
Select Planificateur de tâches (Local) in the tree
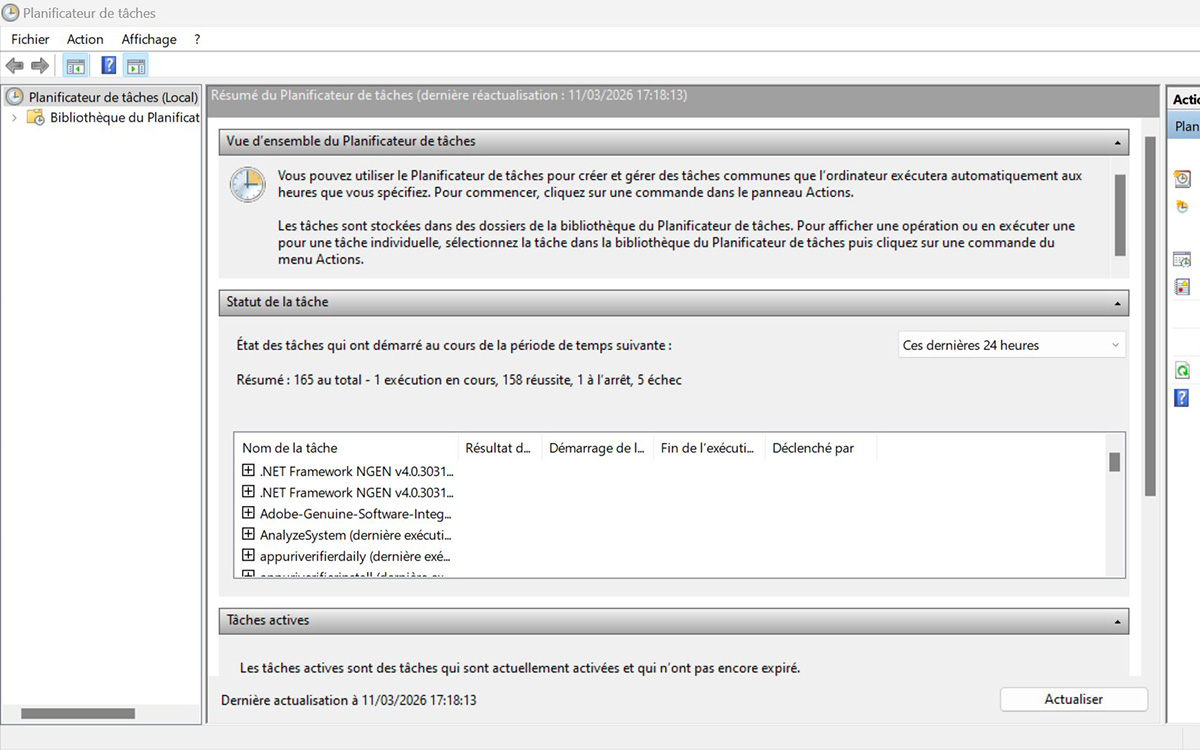pos(105,97)
